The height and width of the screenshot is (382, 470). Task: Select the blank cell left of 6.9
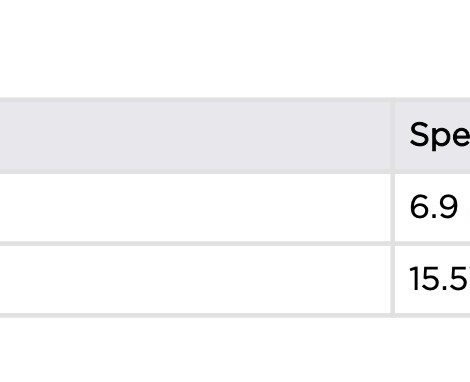(195, 207)
